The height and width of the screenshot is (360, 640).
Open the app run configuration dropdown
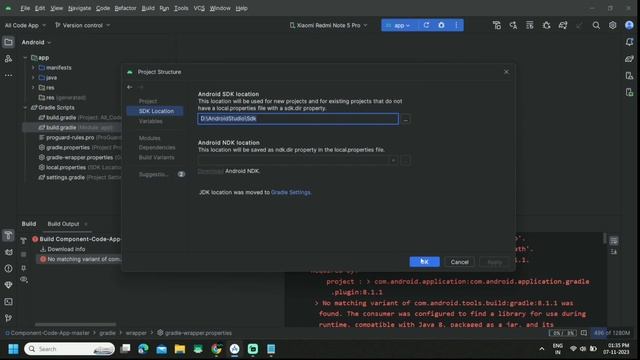[399, 25]
